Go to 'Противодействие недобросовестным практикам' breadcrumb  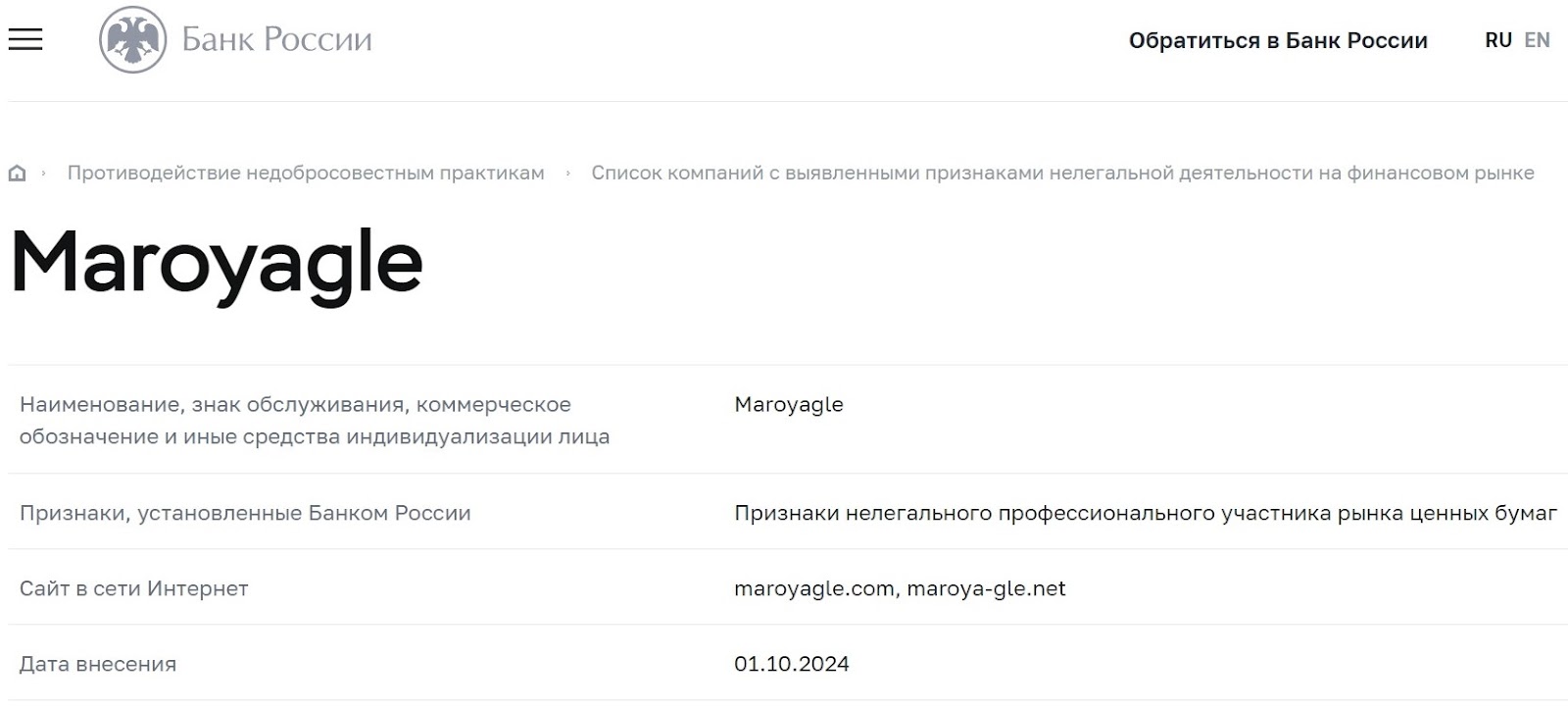click(306, 174)
